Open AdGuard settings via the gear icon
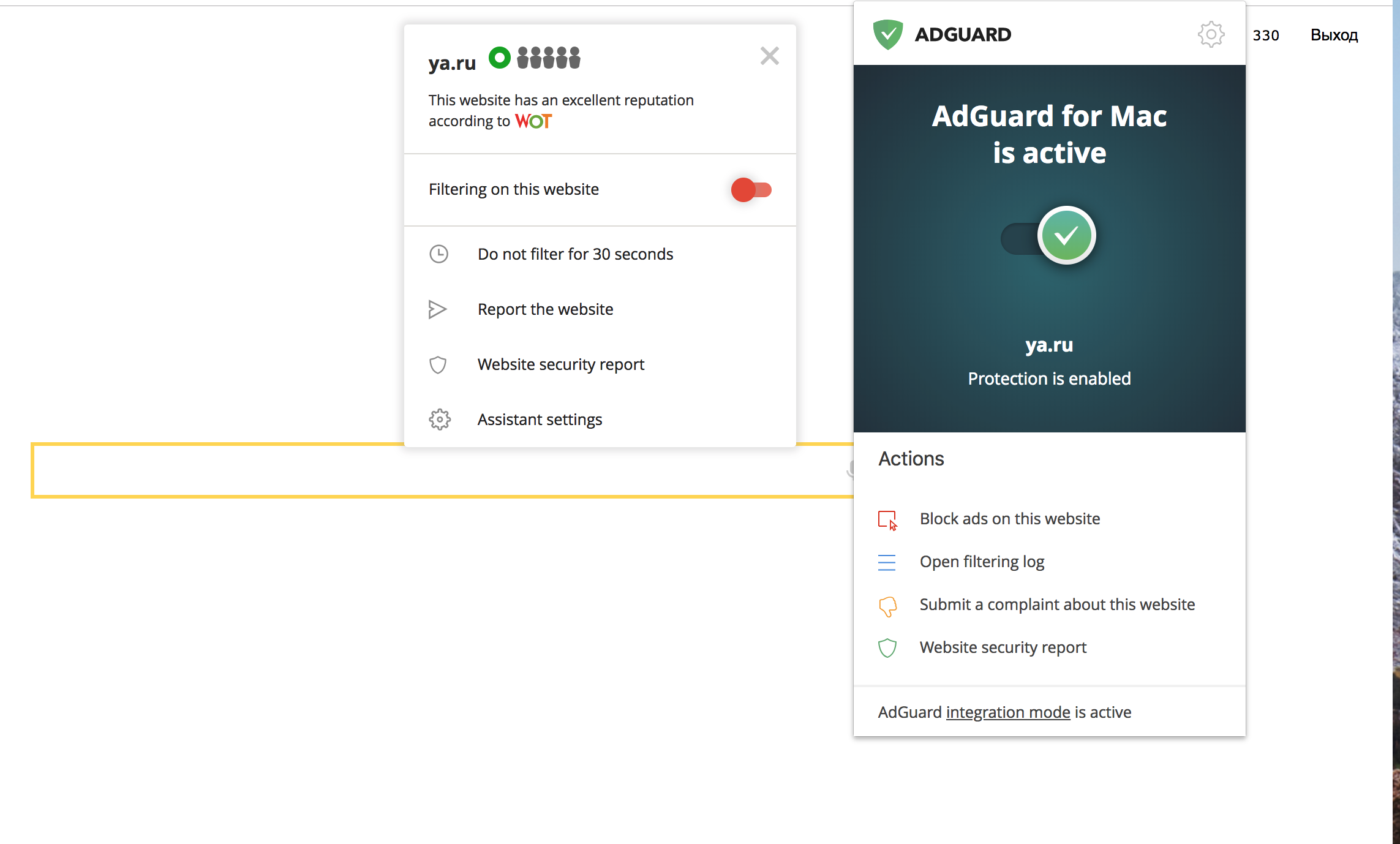 (1211, 35)
